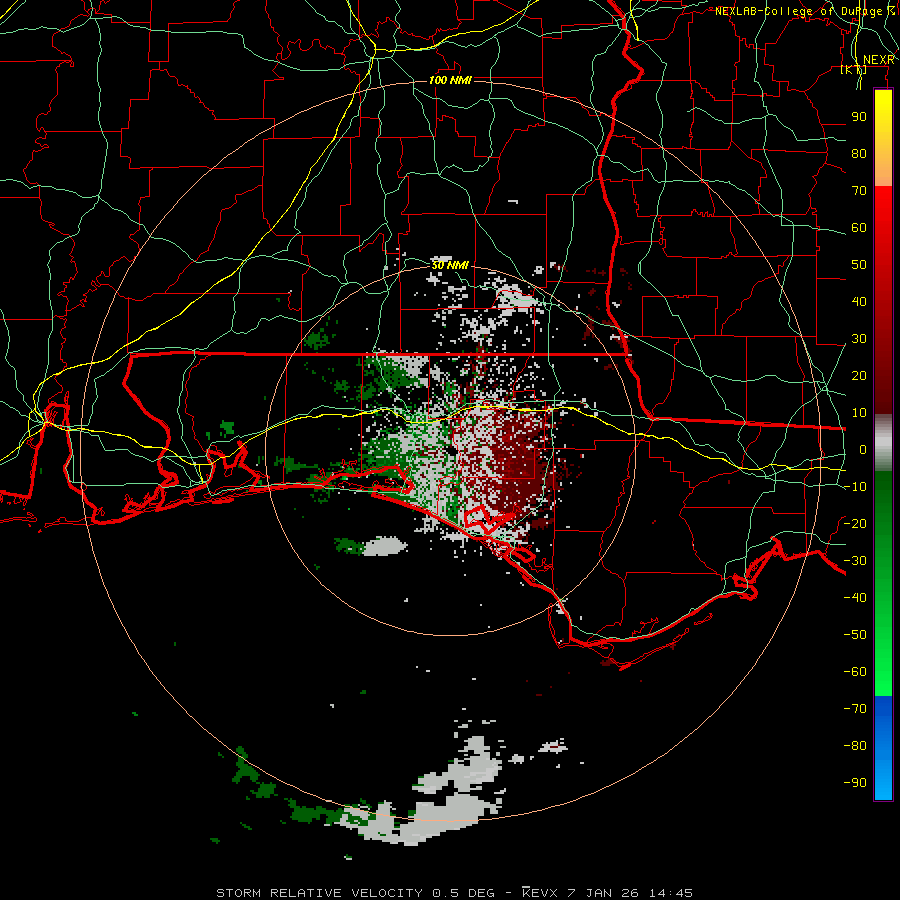Click the -50 value on velocity scale
Viewport: 900px width, 900px height.
point(855,634)
